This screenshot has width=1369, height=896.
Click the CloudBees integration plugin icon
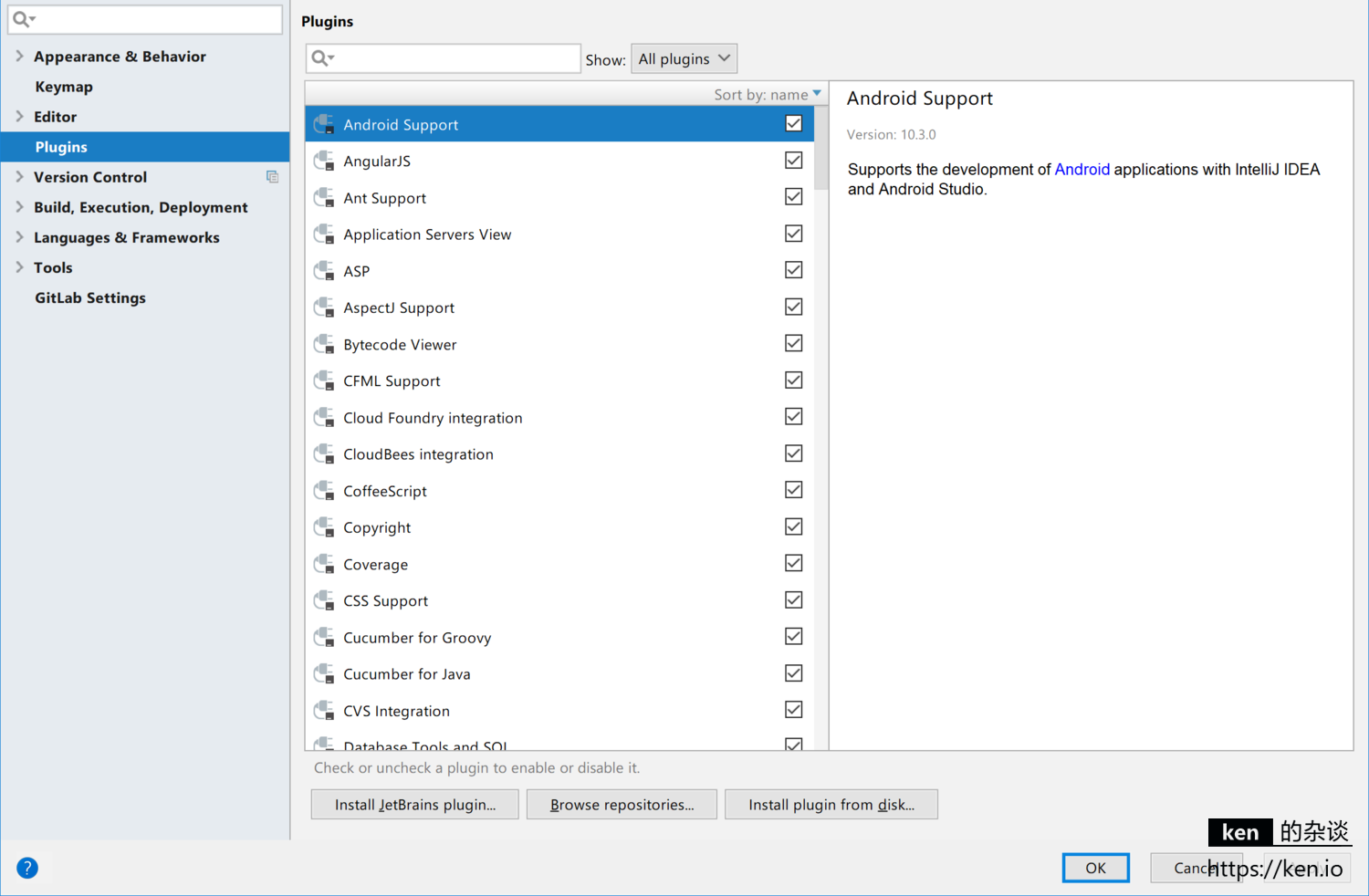[x=324, y=454]
